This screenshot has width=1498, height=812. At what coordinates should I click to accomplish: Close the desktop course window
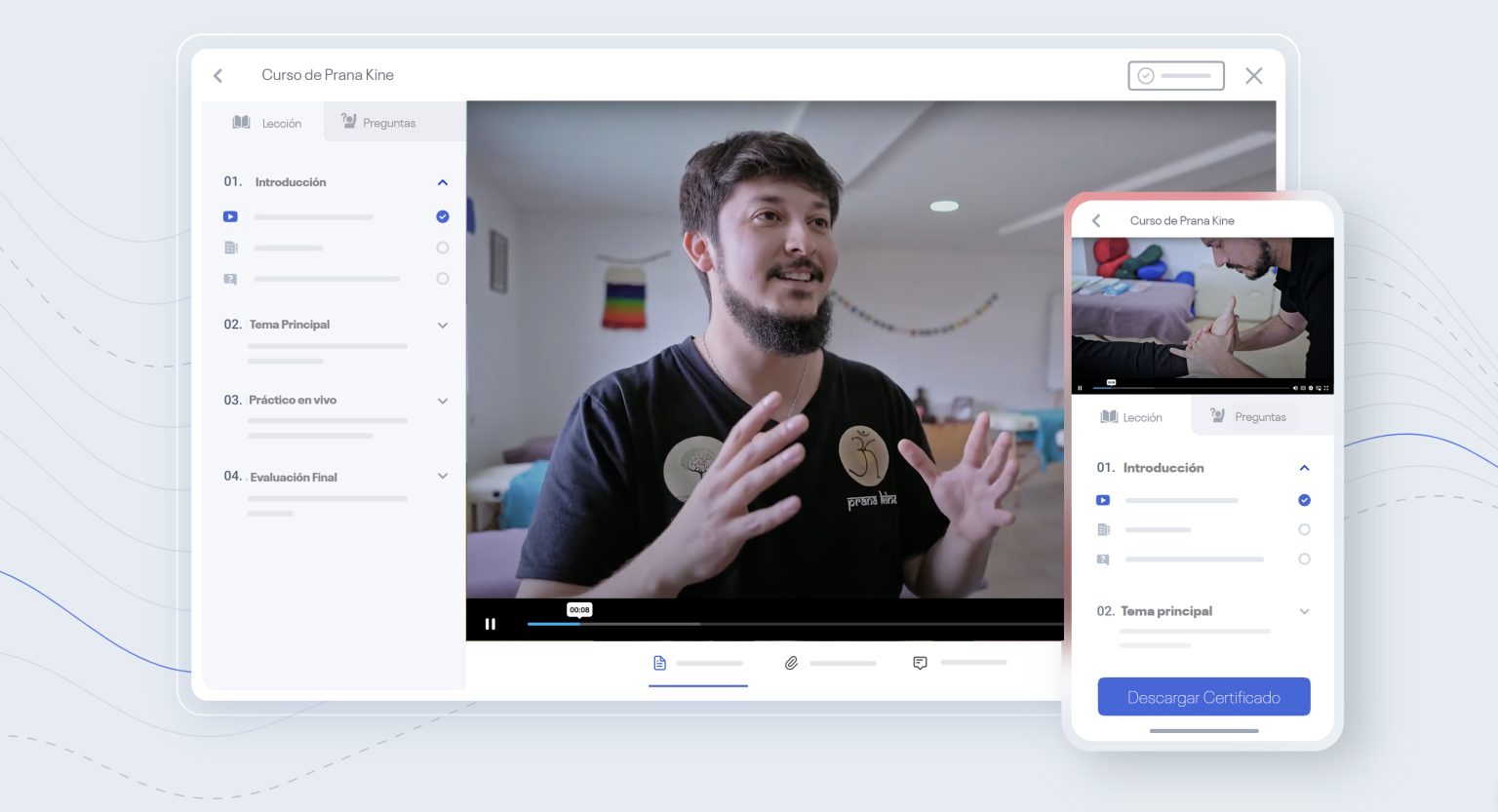1254,75
